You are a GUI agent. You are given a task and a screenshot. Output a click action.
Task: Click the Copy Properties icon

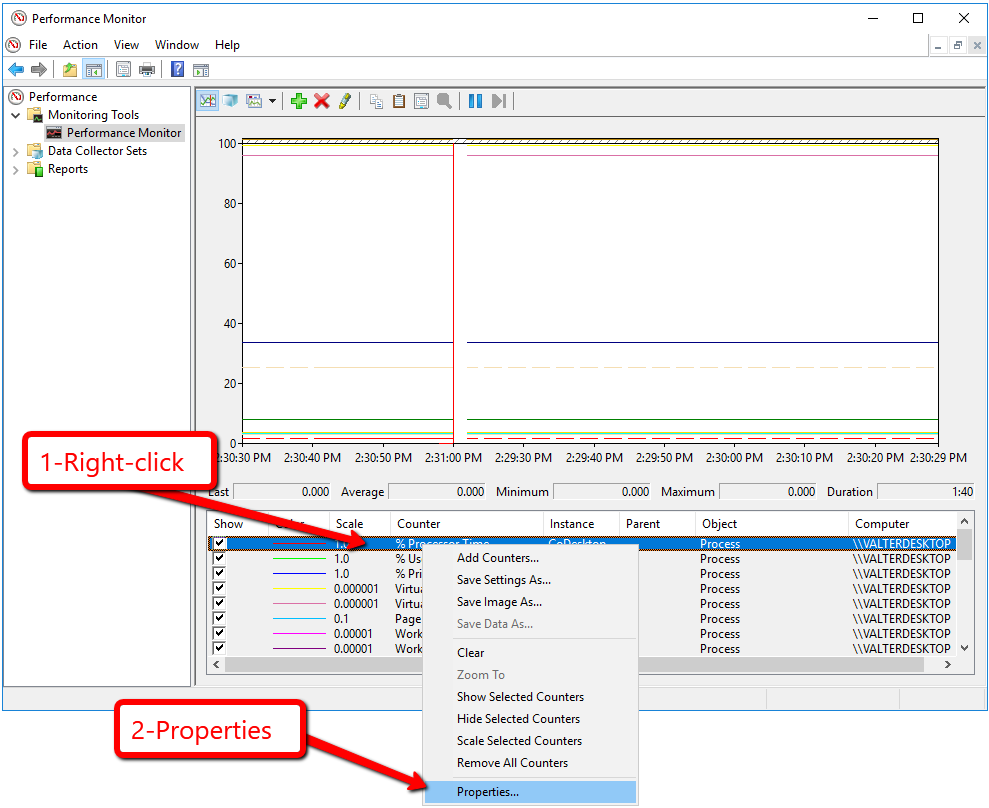pyautogui.click(x=377, y=101)
